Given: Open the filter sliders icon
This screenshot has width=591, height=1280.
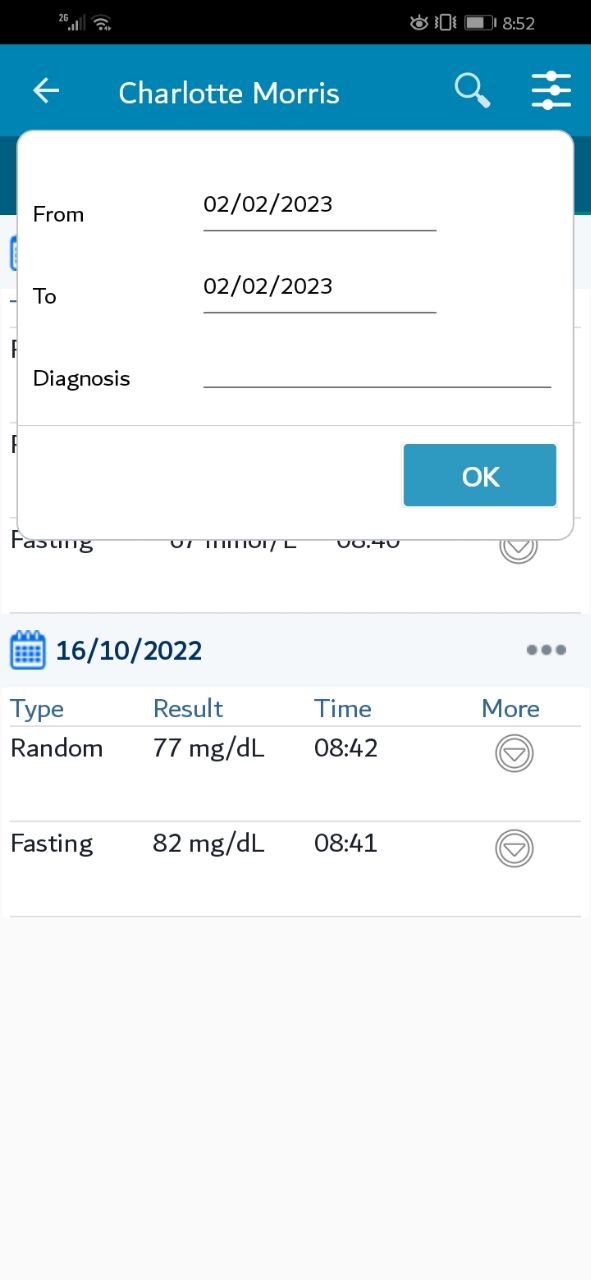Looking at the screenshot, I should click(551, 90).
